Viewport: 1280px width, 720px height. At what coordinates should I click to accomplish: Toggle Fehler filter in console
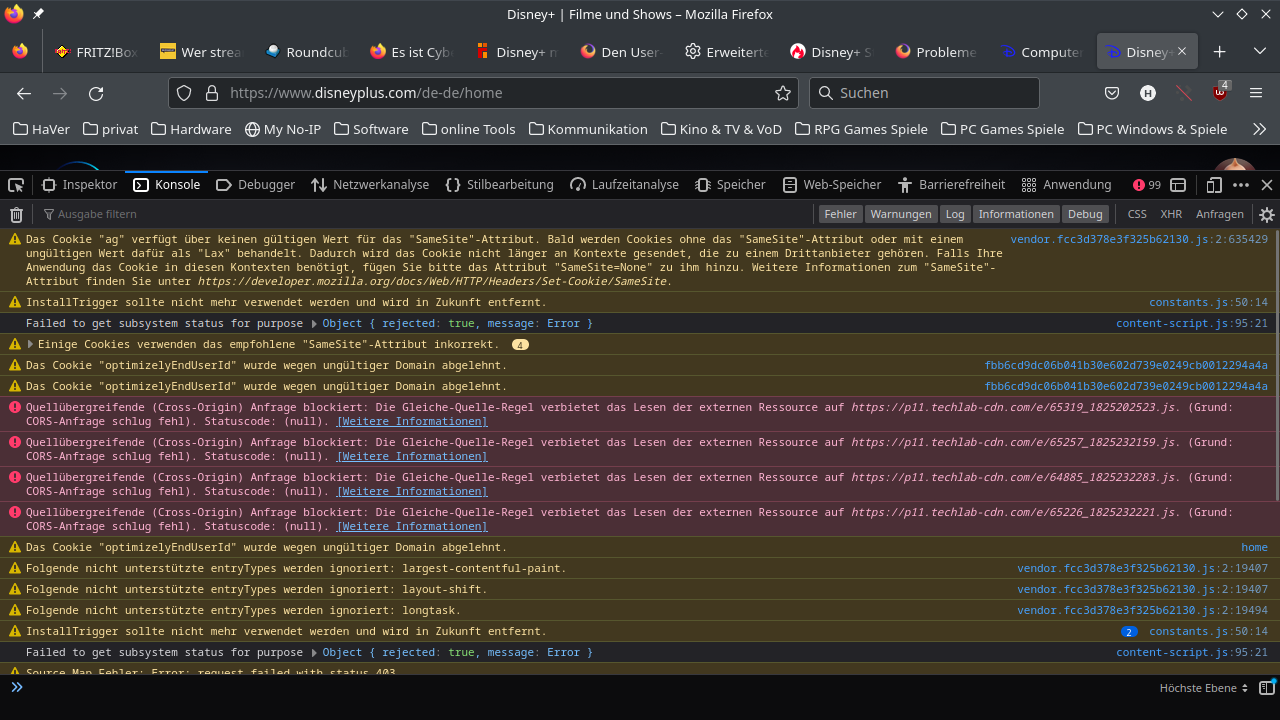[x=840, y=214]
